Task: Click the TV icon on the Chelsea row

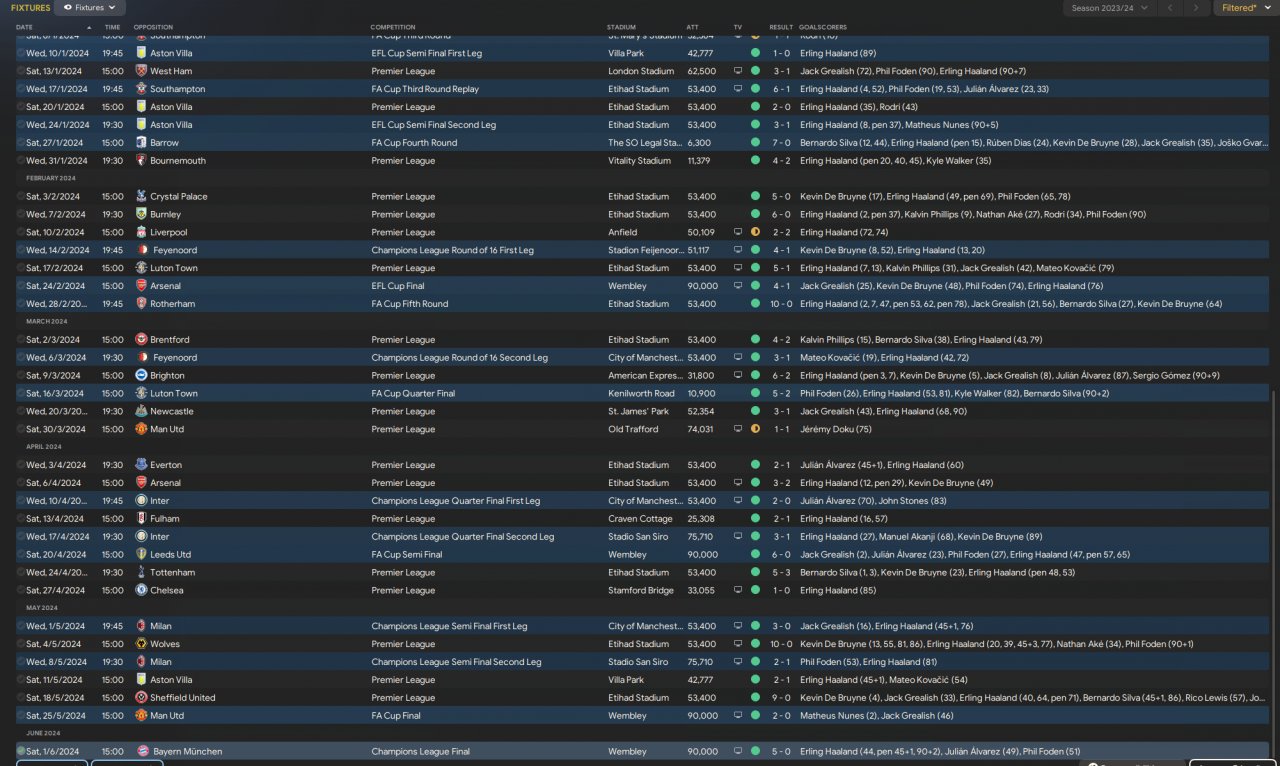Action: point(738,591)
